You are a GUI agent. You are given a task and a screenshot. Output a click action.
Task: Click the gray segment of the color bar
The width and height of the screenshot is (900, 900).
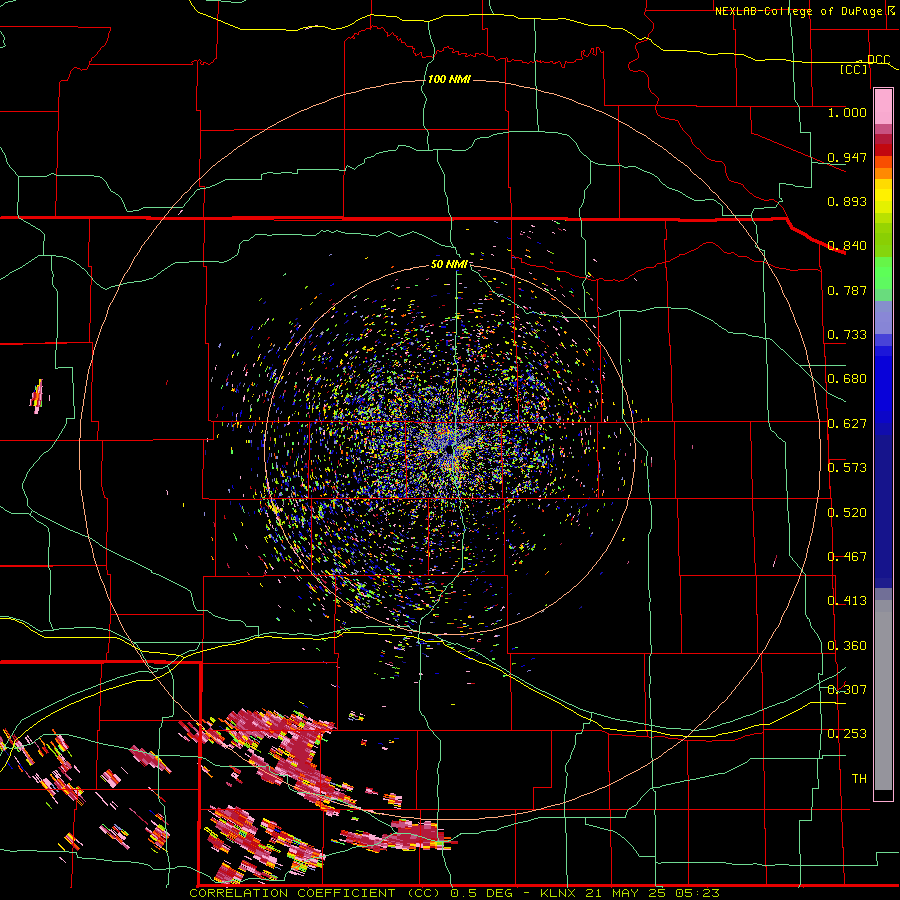pyautogui.click(x=883, y=695)
